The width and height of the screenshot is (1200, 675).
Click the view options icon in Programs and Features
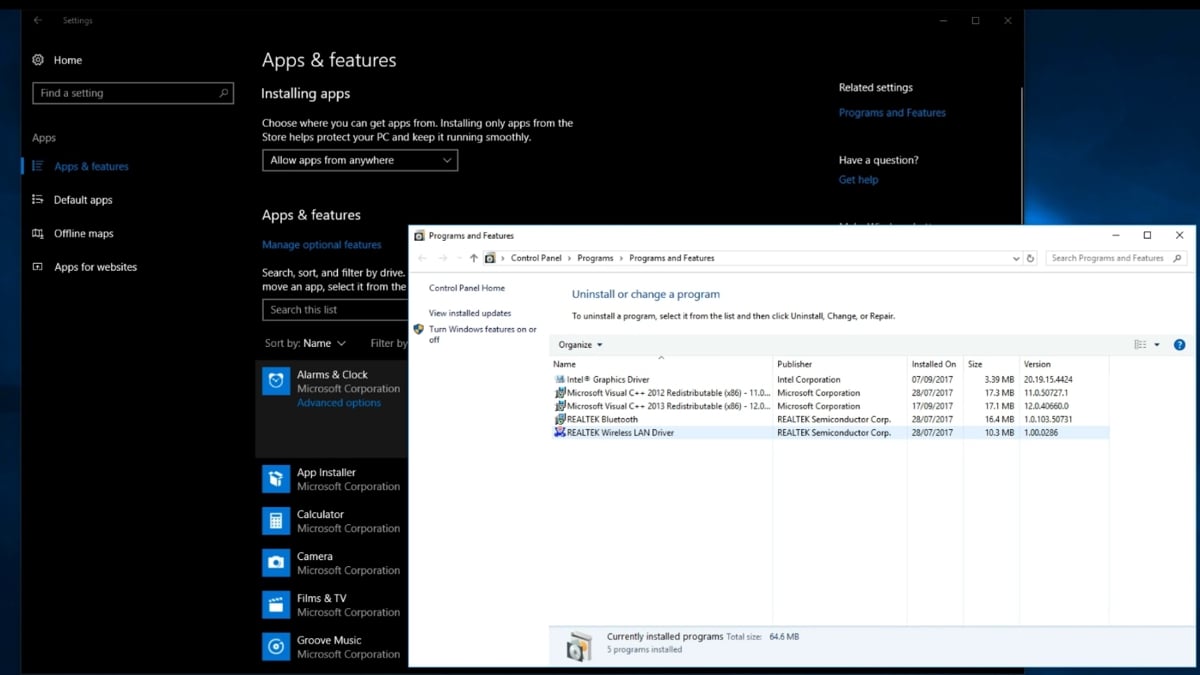(1140, 345)
